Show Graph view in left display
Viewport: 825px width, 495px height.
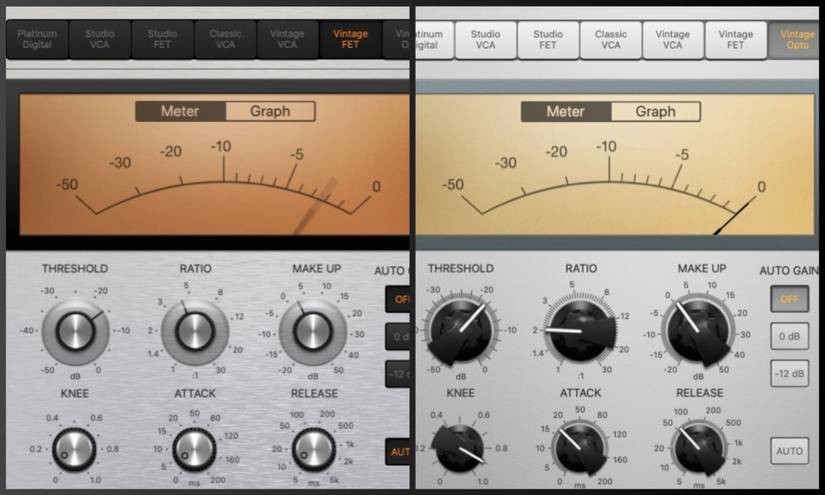(270, 112)
